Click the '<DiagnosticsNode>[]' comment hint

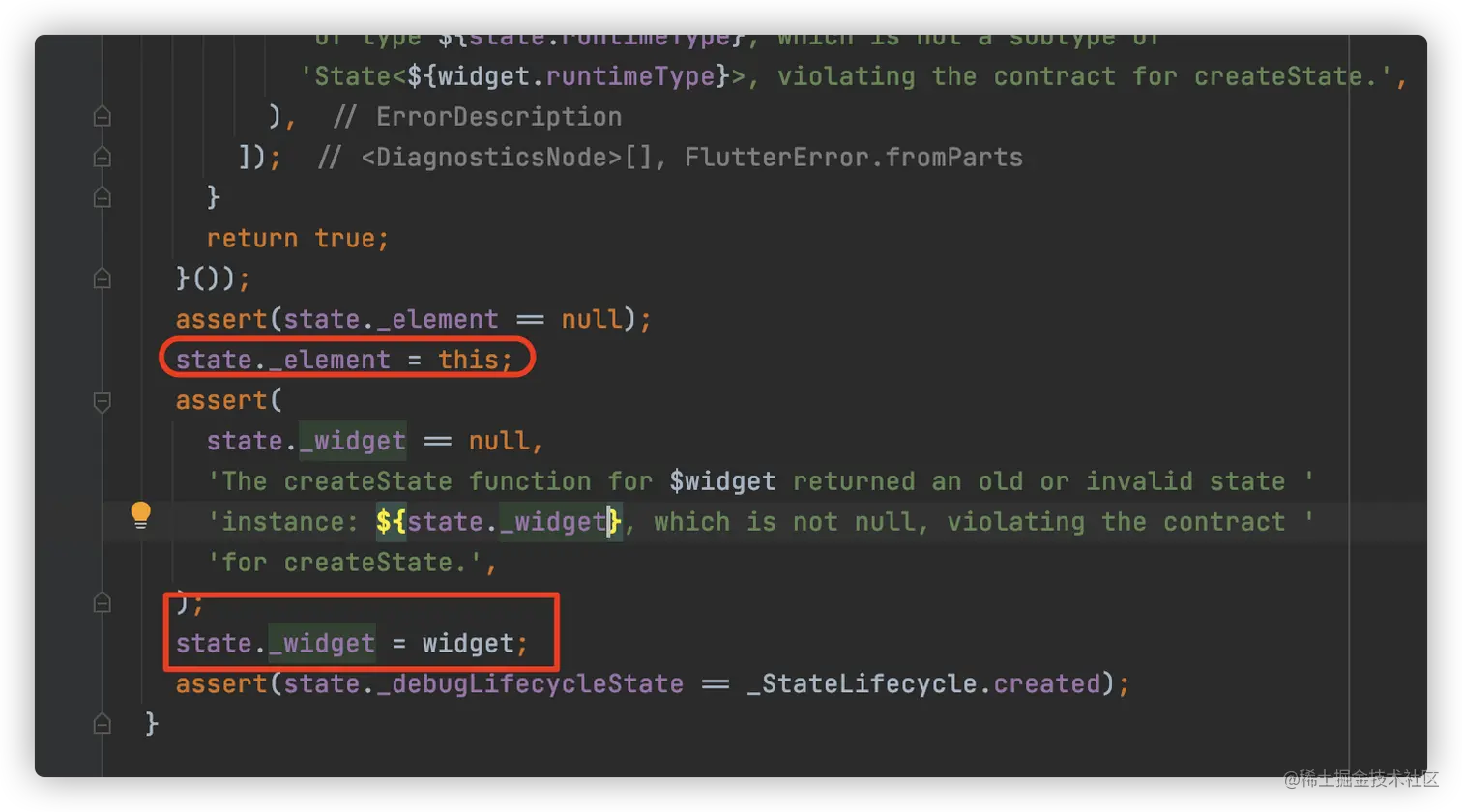[x=507, y=158]
